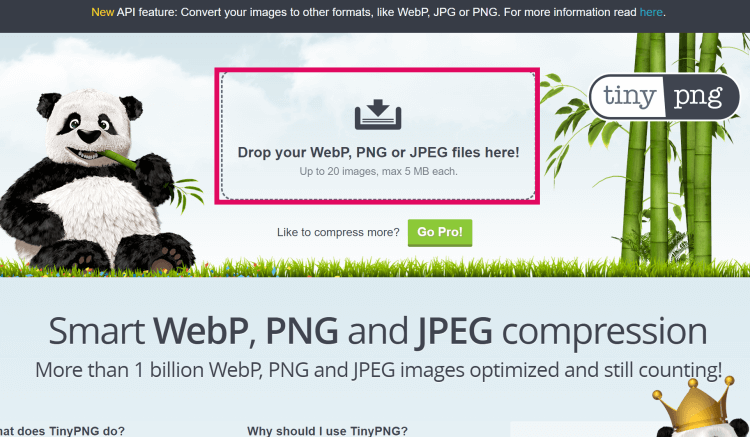Click "Up to 20 images, max 5 MB each" text
Screen dimensions: 750x437
[378, 171]
